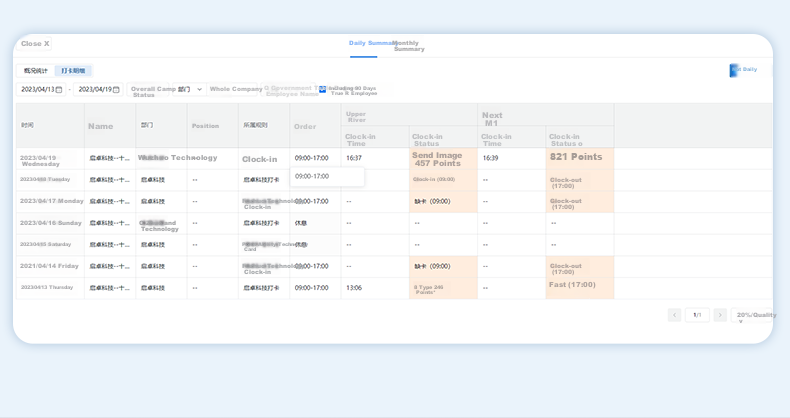Click the 1/1 page number box

(x=697, y=315)
